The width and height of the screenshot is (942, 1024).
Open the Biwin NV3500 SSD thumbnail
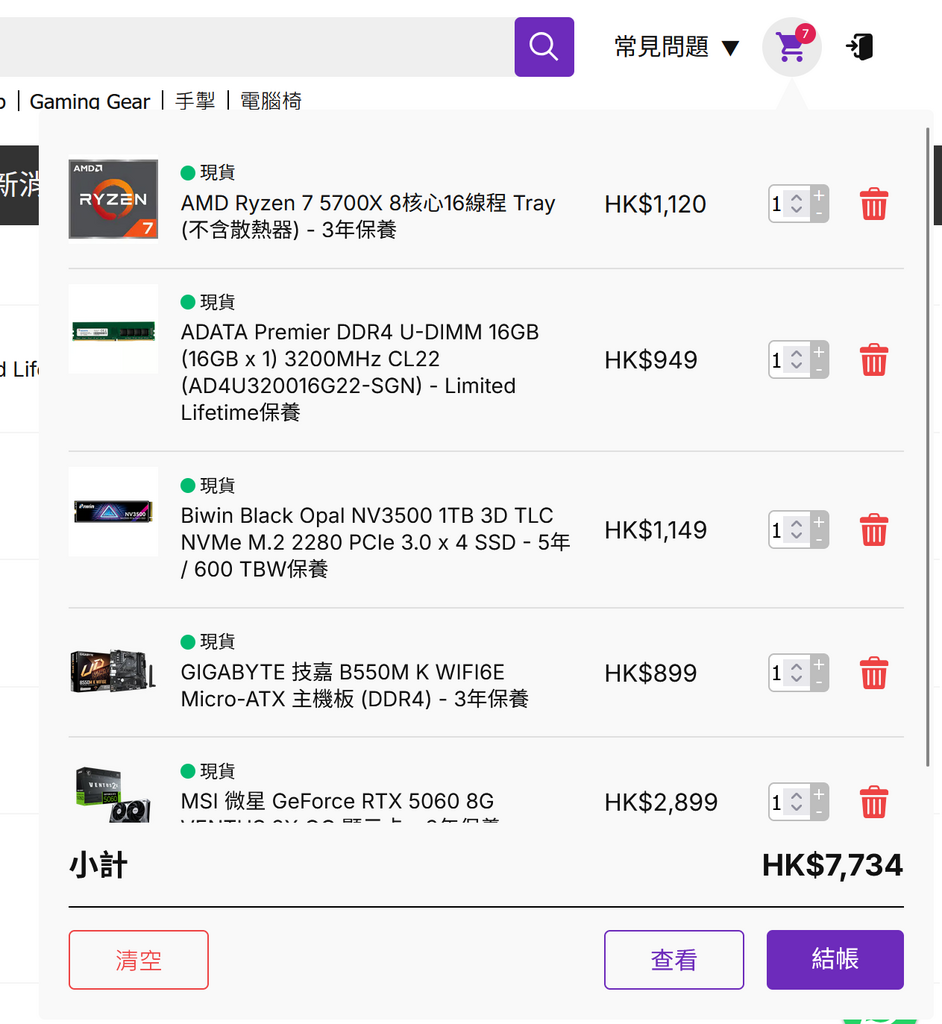coord(113,511)
